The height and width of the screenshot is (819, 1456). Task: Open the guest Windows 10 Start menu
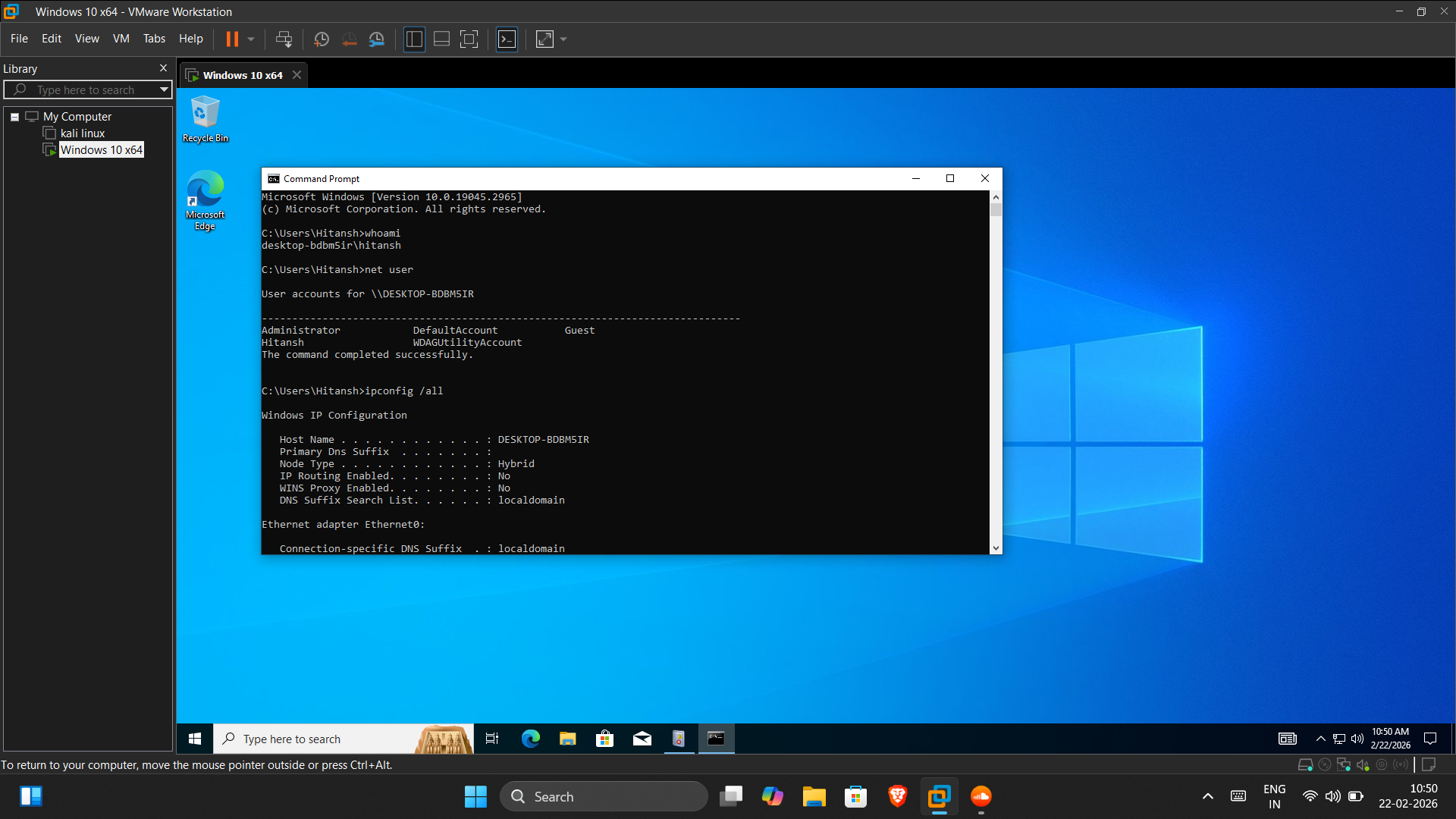[x=195, y=739]
